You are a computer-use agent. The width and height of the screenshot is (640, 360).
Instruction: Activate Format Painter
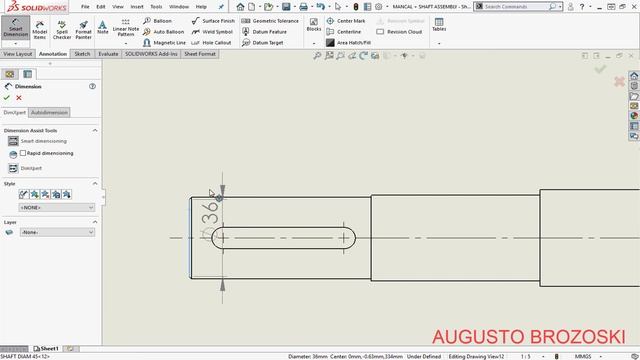(83, 29)
